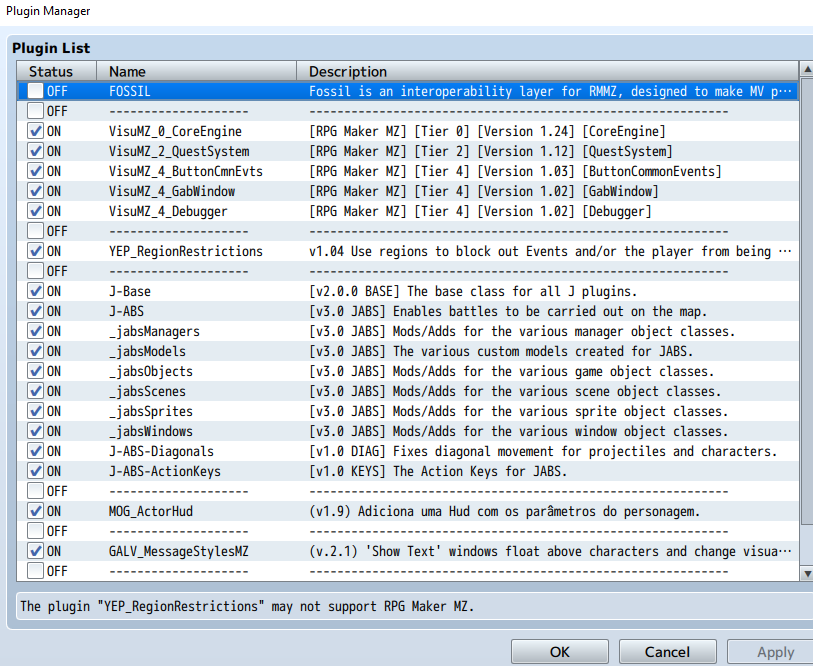Click the Cancel button
Screen dimensions: 813x666
click(667, 651)
